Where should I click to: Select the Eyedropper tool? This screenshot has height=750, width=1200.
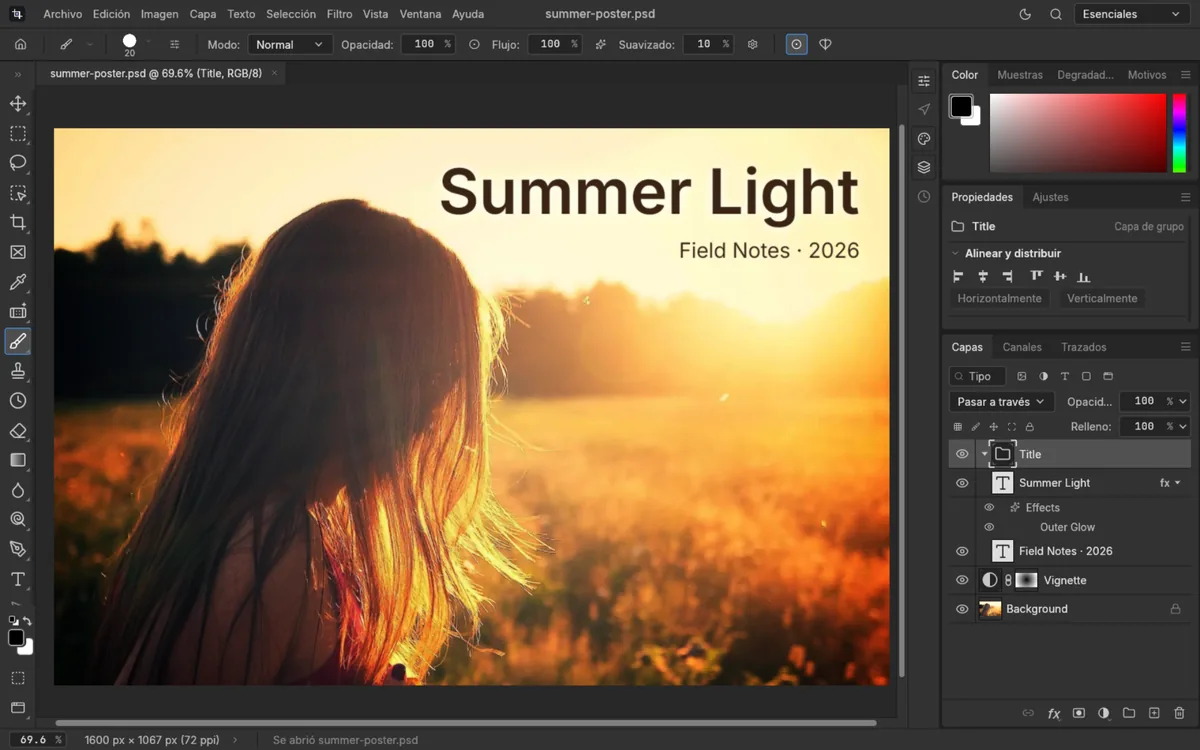coord(18,282)
